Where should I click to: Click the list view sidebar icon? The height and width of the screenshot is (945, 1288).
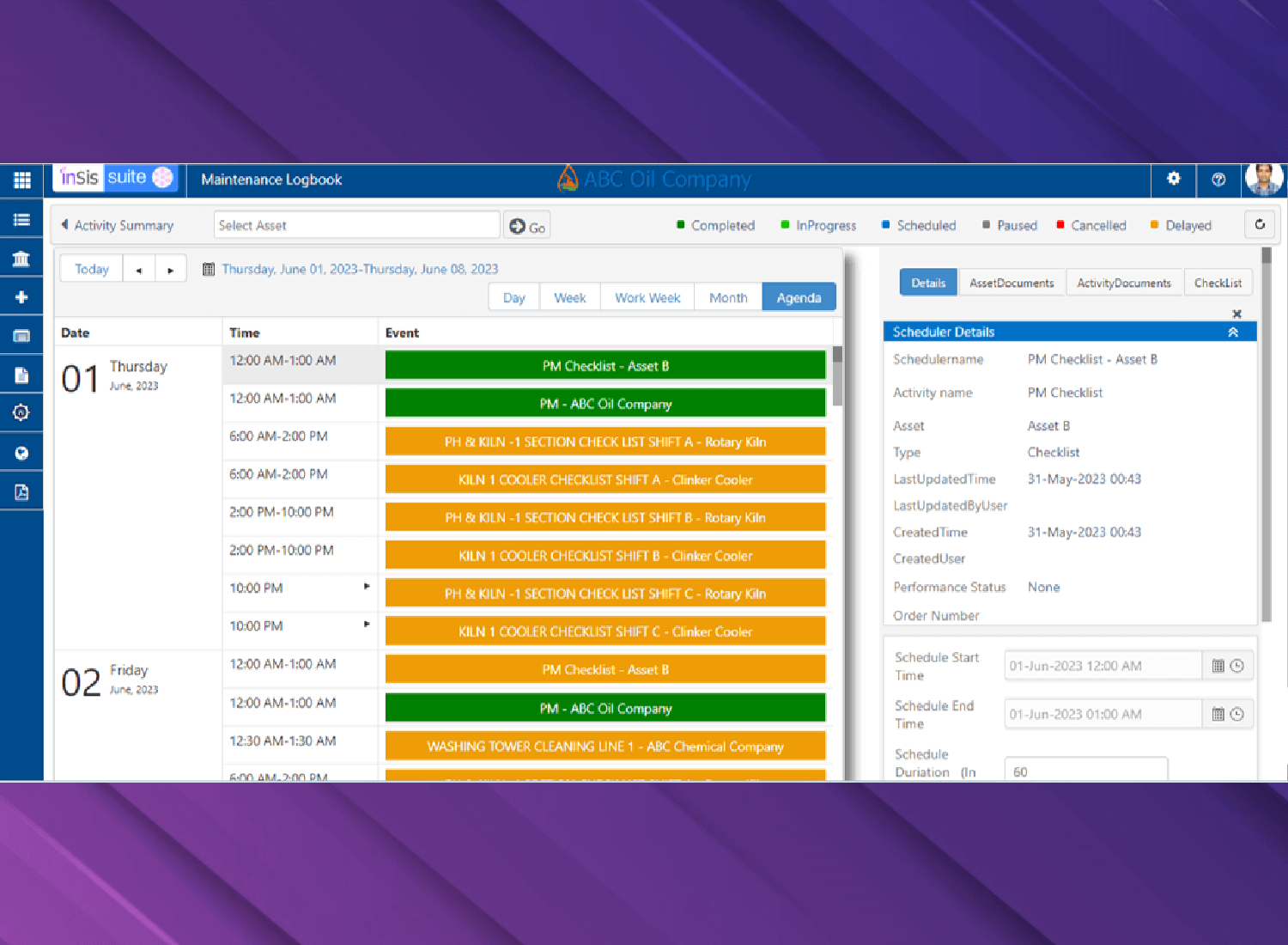[x=21, y=220]
